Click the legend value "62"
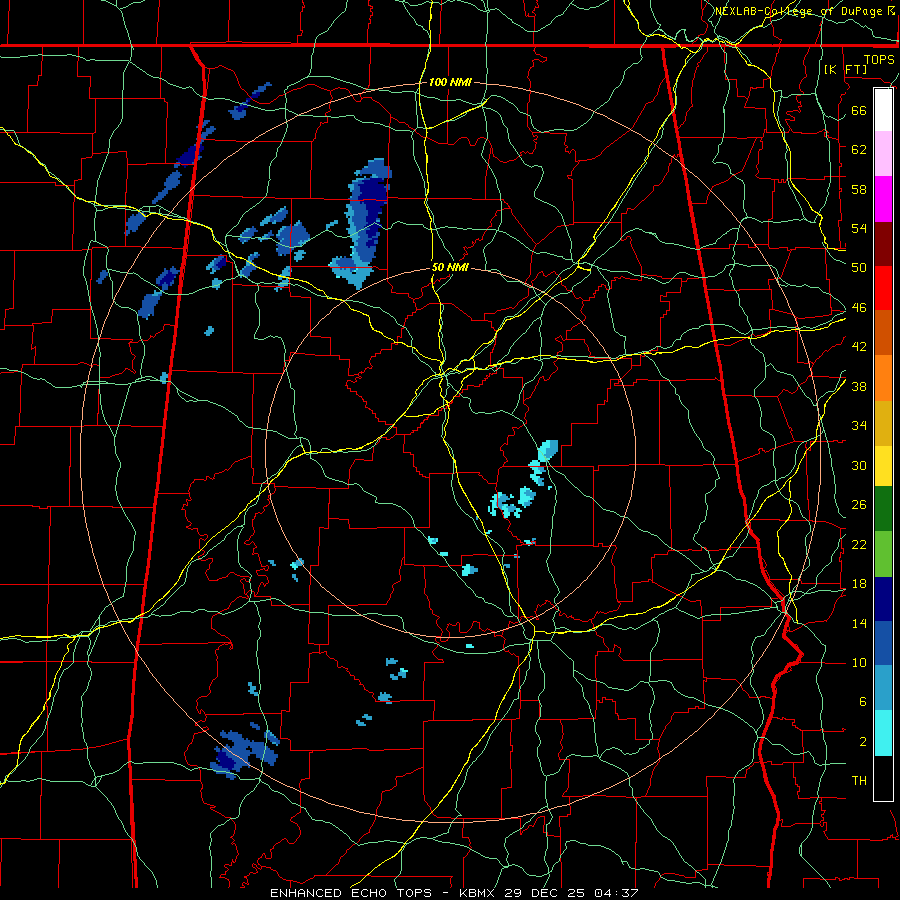Screen dimensions: 900x900 click(859, 149)
